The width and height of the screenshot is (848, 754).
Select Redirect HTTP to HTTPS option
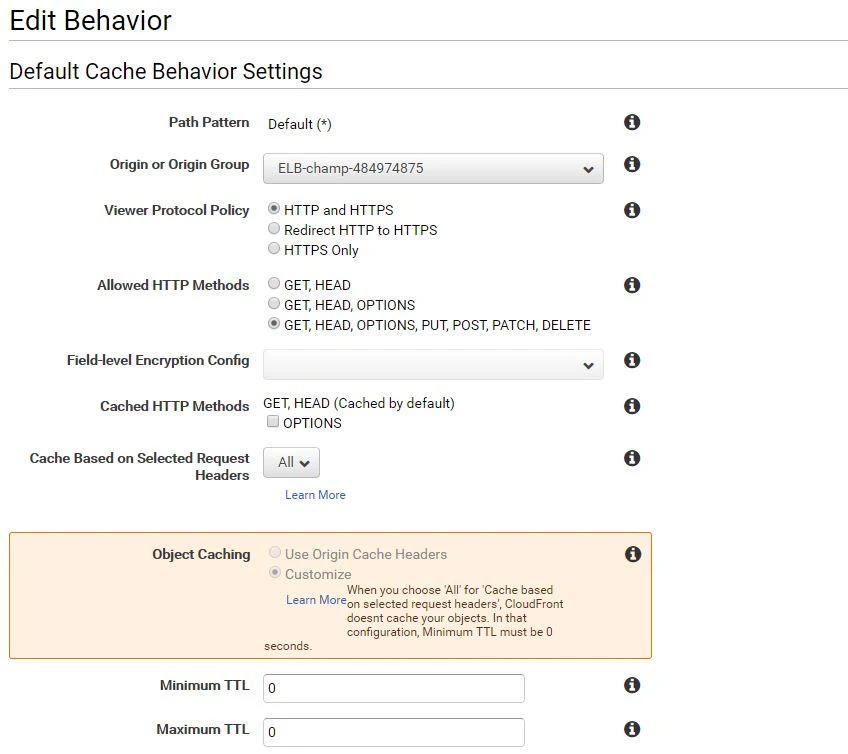[274, 229]
